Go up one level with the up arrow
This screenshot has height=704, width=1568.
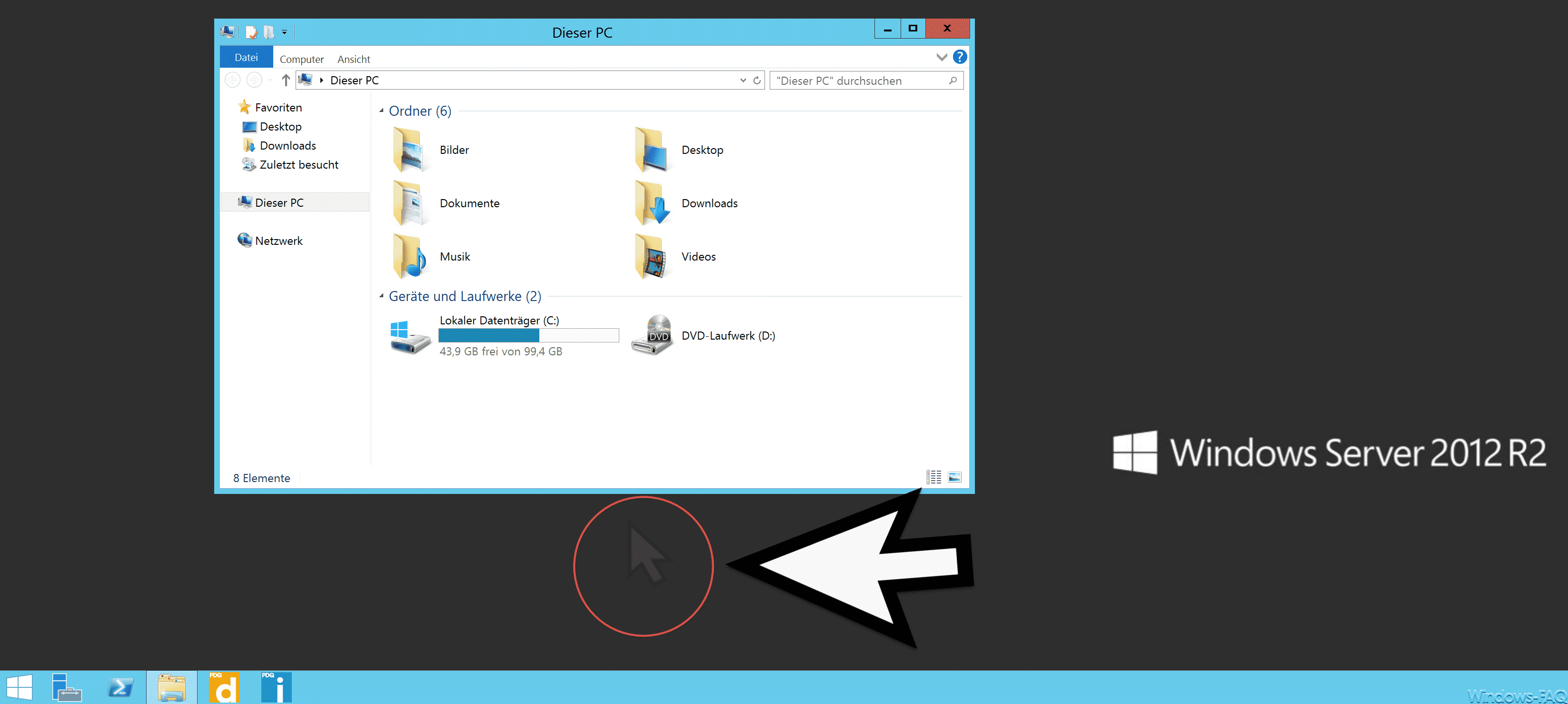point(286,80)
